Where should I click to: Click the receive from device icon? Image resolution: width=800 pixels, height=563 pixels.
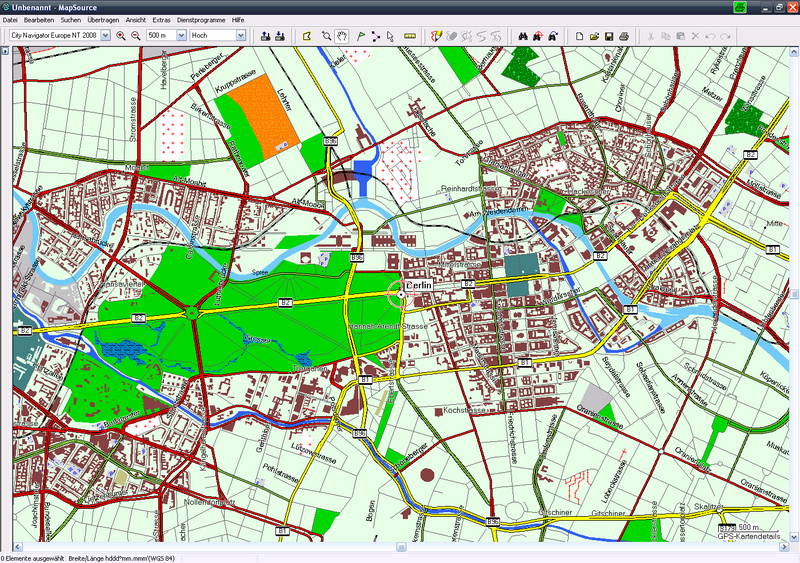click(x=281, y=35)
